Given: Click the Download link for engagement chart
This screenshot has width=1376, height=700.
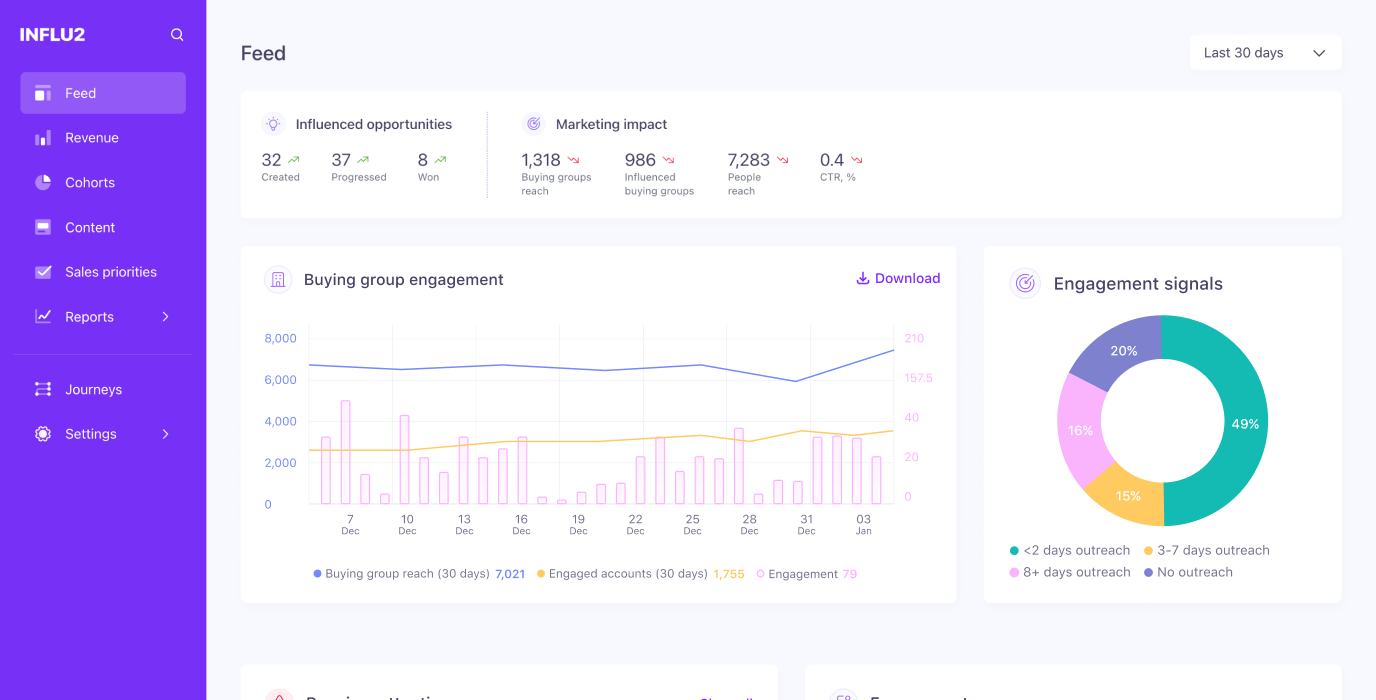Looking at the screenshot, I should [897, 278].
